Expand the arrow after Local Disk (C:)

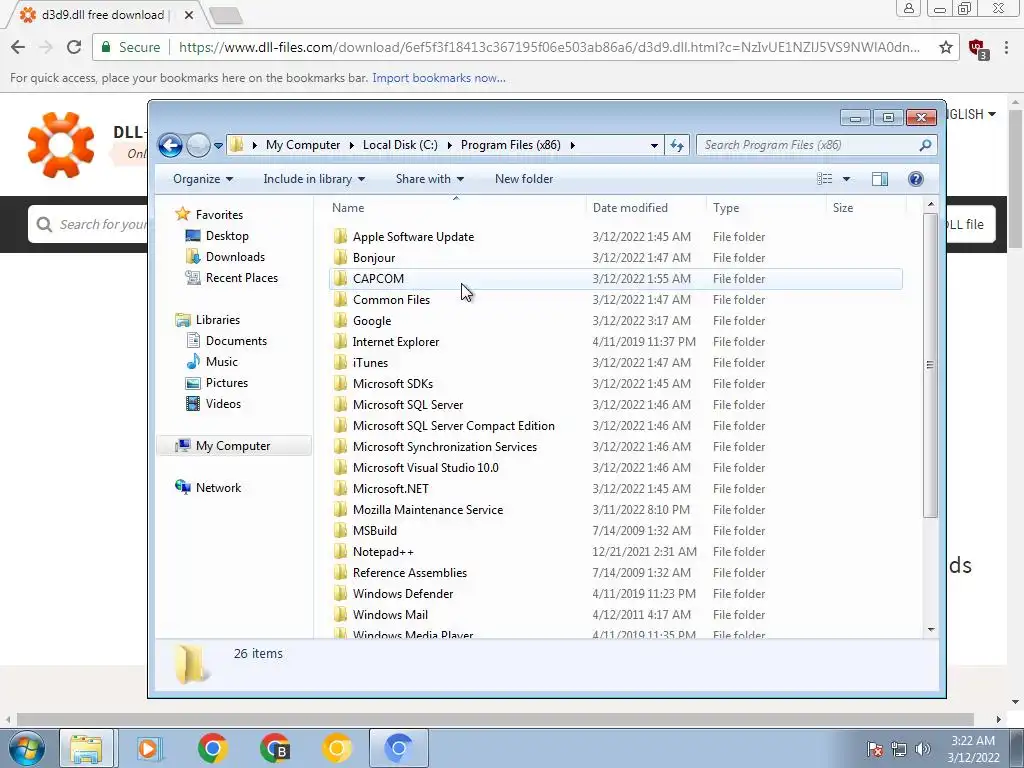[x=449, y=145]
